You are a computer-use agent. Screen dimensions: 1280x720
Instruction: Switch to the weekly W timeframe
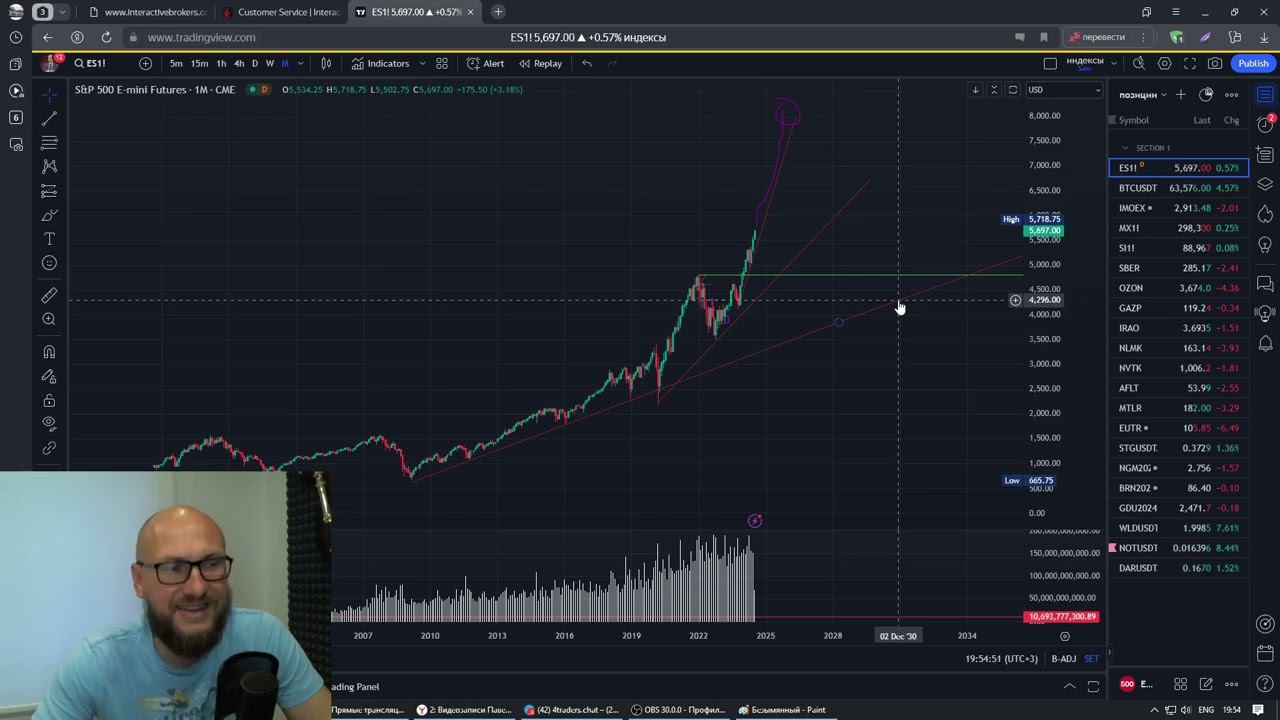(269, 63)
